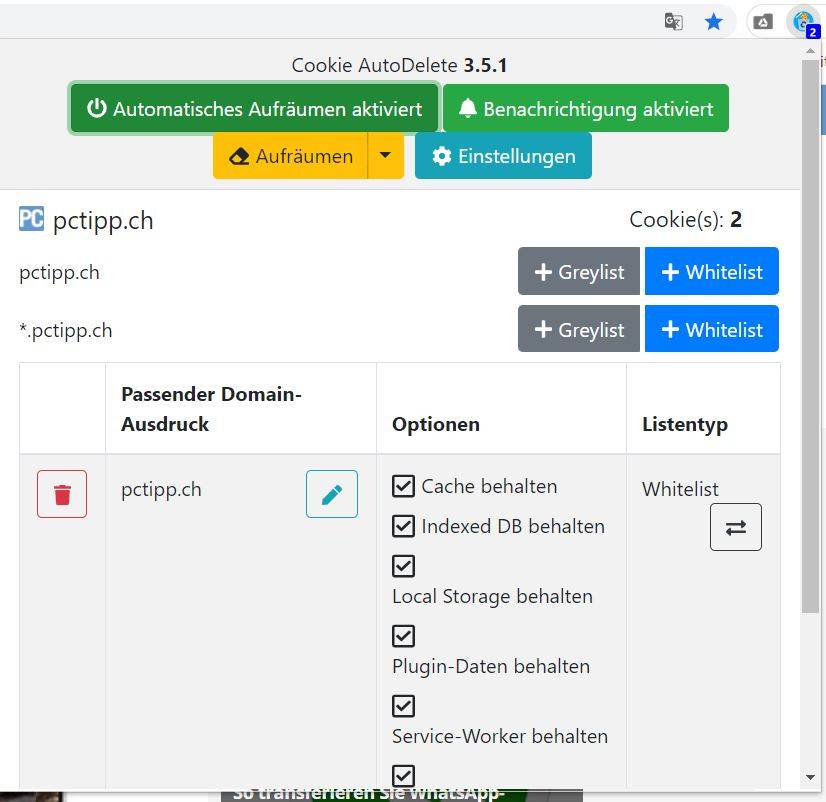Image resolution: width=826 pixels, height=802 pixels.
Task: Disable Automatisches Aufräumen aktiviert
Action: click(x=253, y=107)
